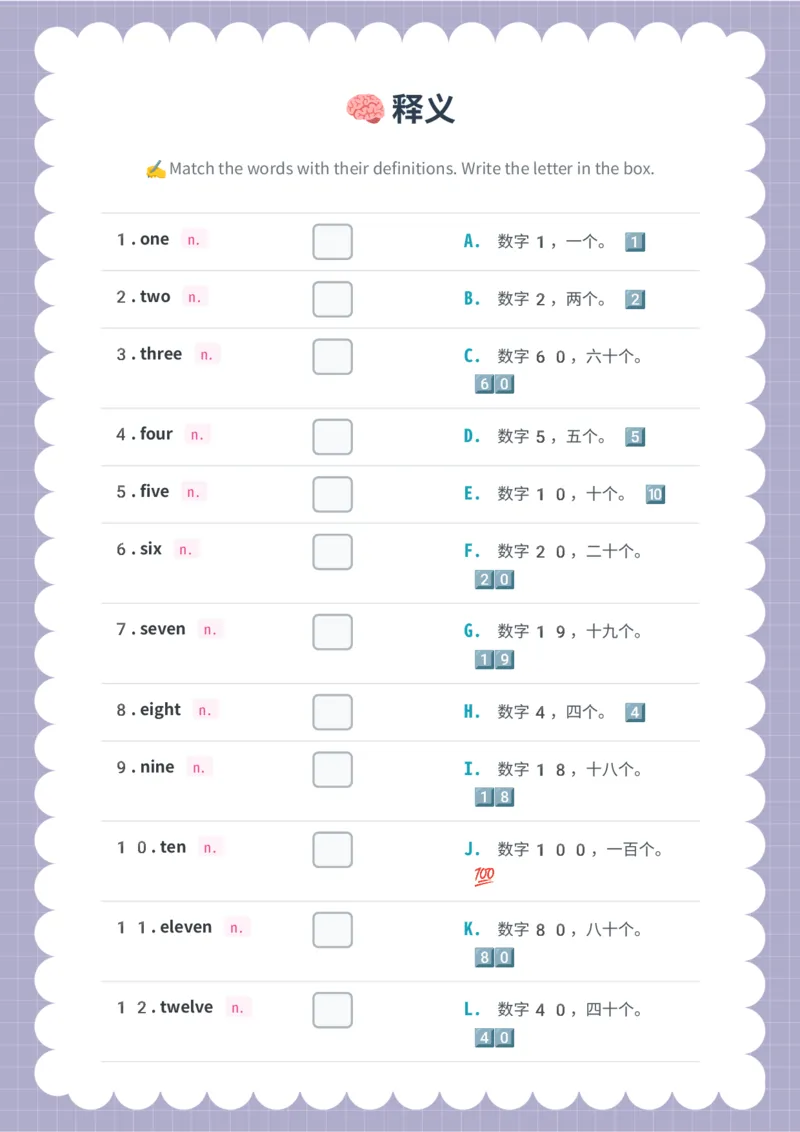Click the red 100 emoji under definition J
Screen dimensions: 800x1132
(484, 877)
